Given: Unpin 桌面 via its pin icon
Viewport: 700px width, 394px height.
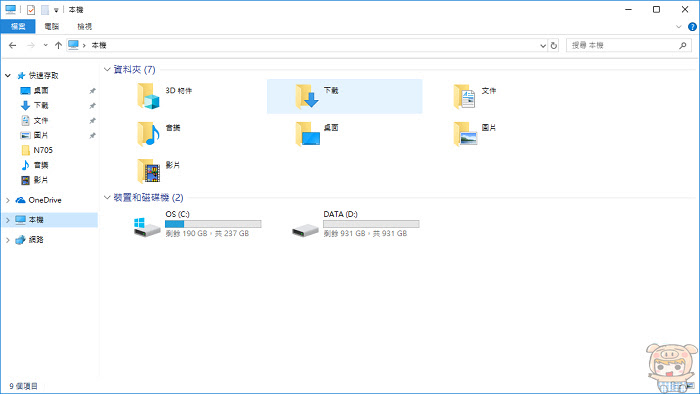Looking at the screenshot, I should coord(92,91).
